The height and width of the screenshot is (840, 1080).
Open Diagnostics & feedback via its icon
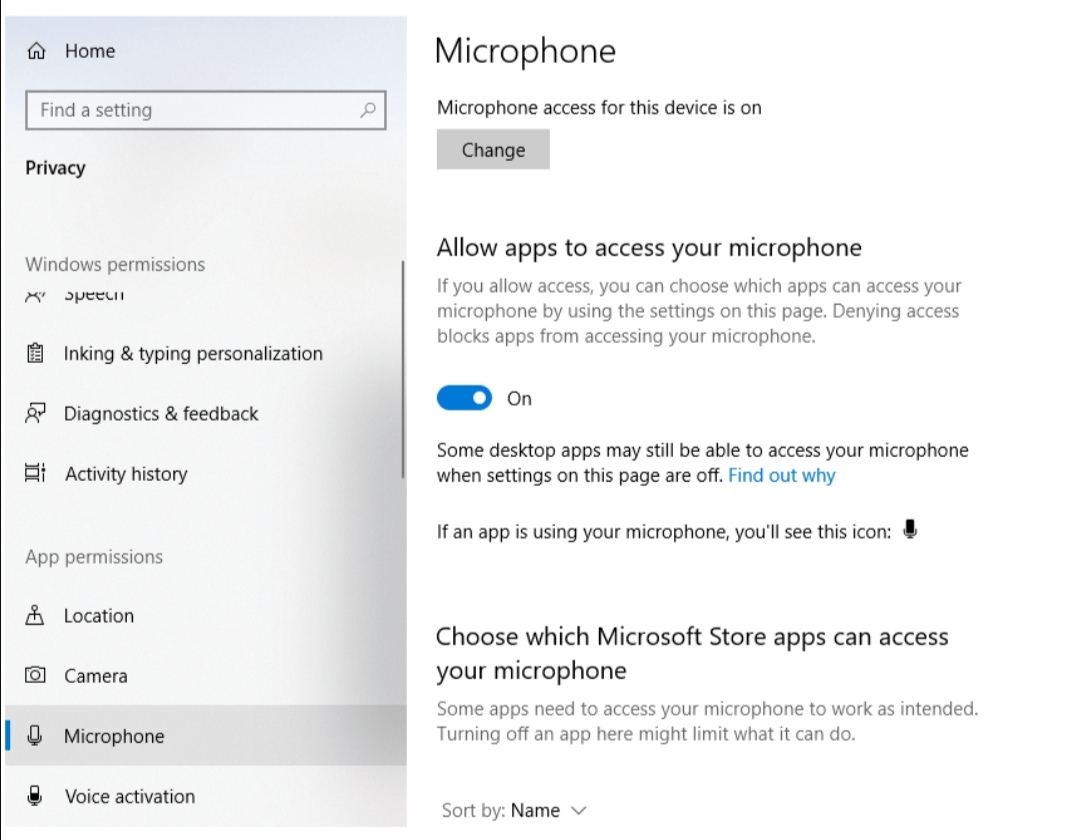[36, 413]
